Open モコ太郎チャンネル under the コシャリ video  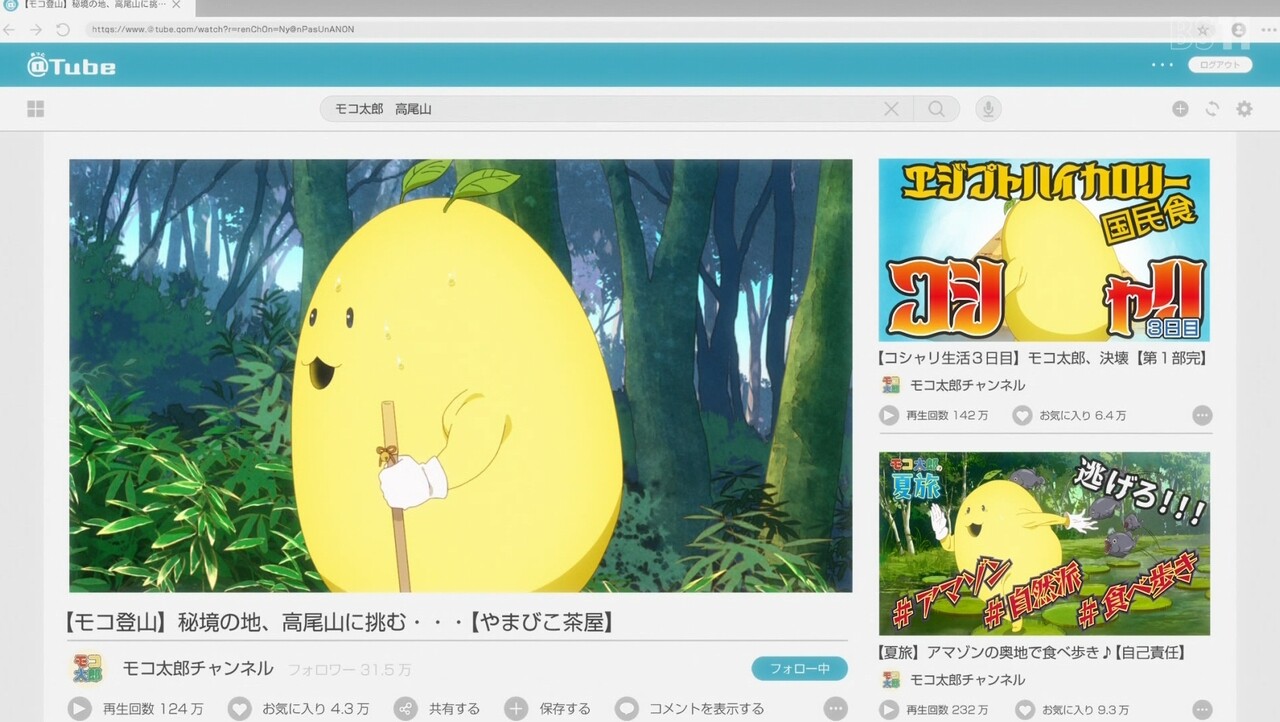point(967,385)
